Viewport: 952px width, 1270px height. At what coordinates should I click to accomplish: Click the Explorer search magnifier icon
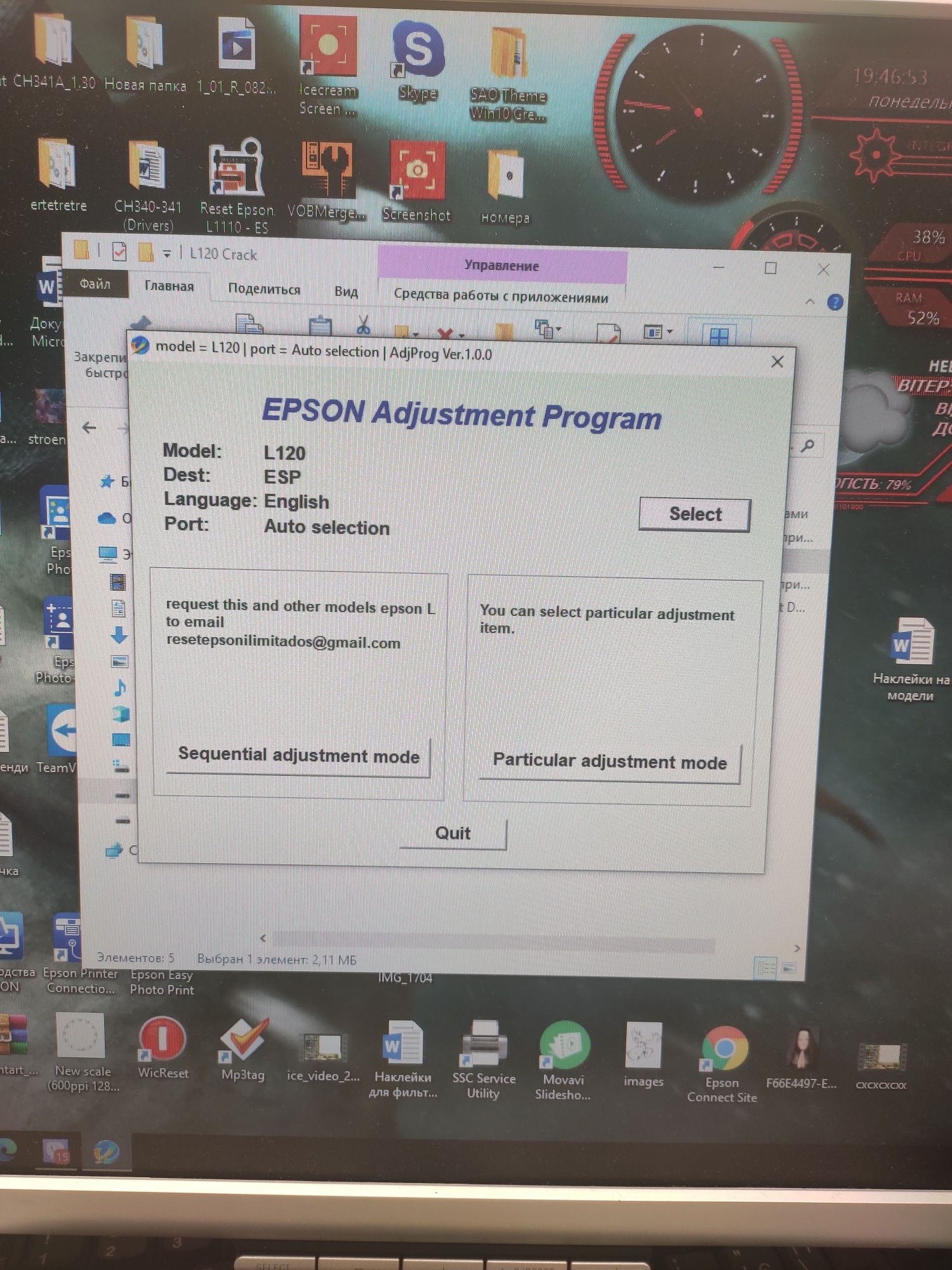[x=807, y=446]
